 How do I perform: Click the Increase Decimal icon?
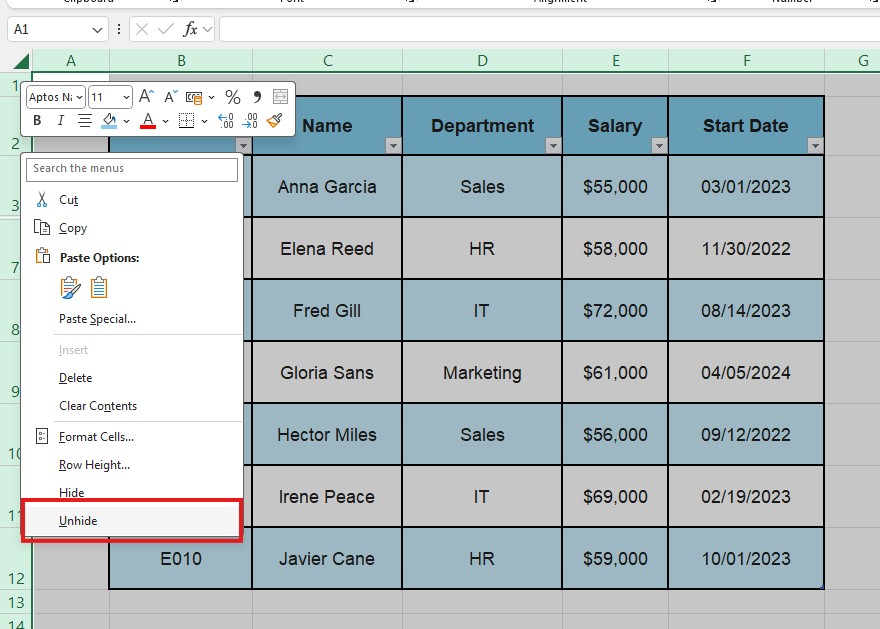[x=225, y=120]
